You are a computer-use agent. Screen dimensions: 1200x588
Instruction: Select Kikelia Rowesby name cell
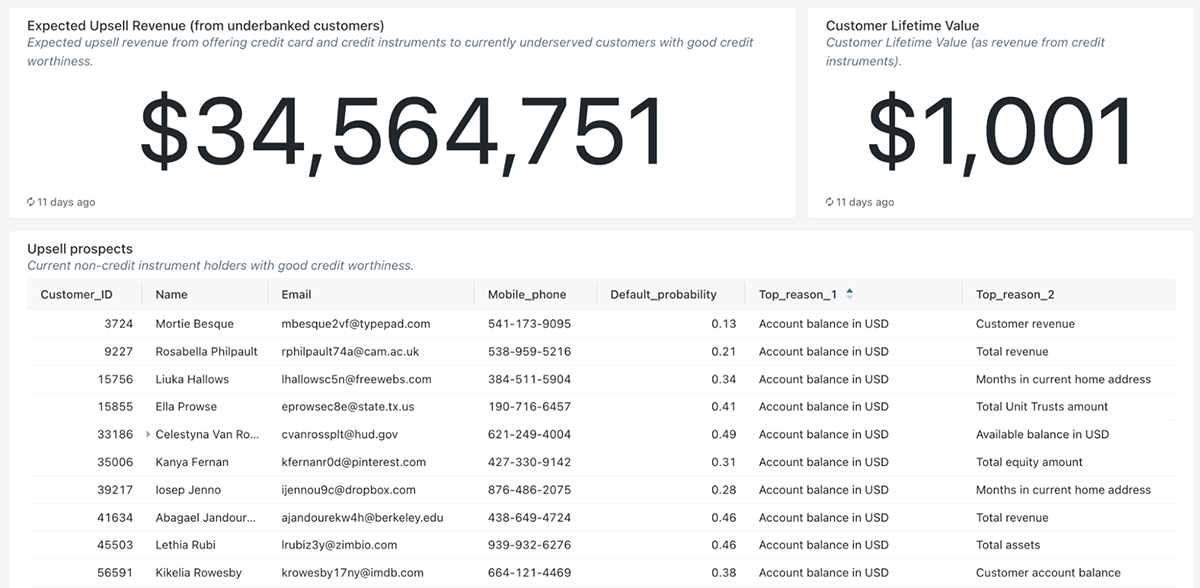point(198,573)
